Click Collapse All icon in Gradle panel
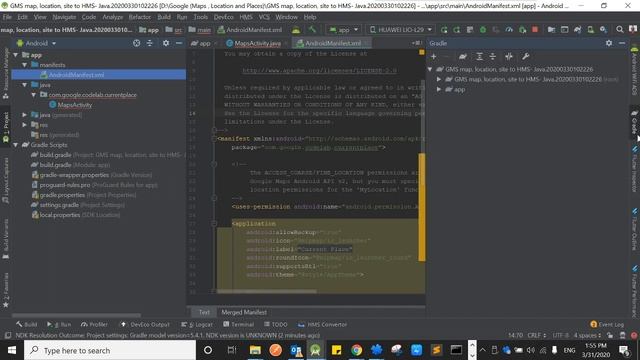 pyautogui.click(x=493, y=56)
